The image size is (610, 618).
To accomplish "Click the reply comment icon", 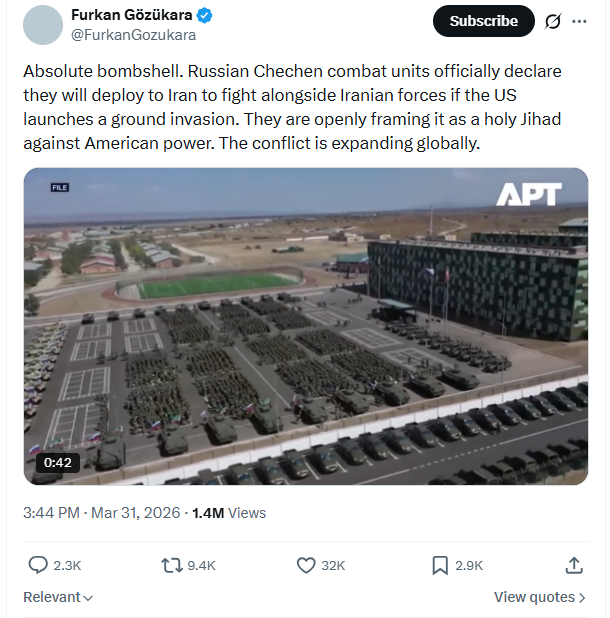I will click(x=38, y=565).
